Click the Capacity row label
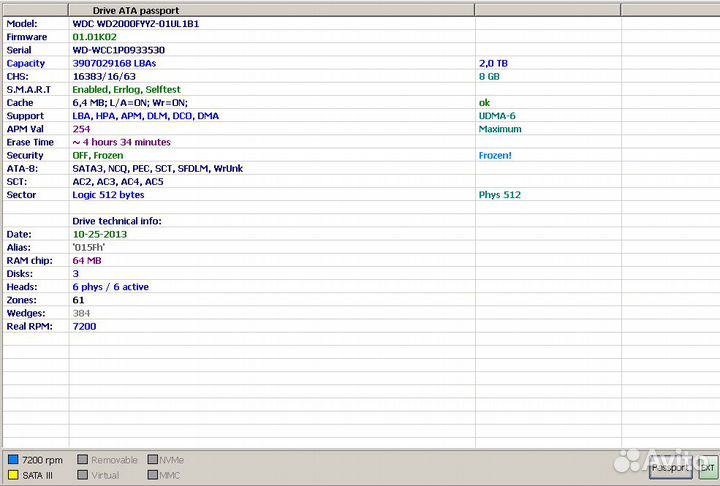 click(26, 63)
